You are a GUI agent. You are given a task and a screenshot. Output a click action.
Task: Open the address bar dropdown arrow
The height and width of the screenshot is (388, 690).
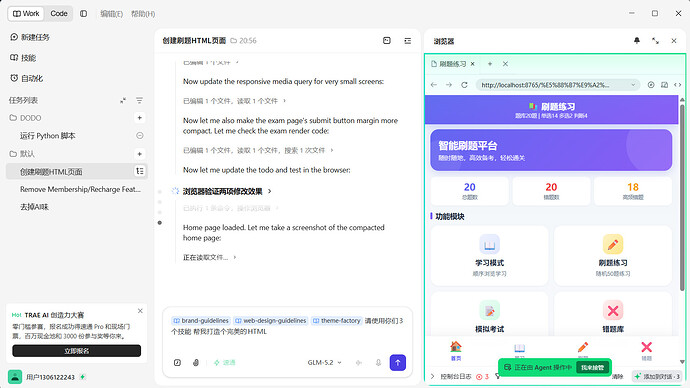(633, 85)
